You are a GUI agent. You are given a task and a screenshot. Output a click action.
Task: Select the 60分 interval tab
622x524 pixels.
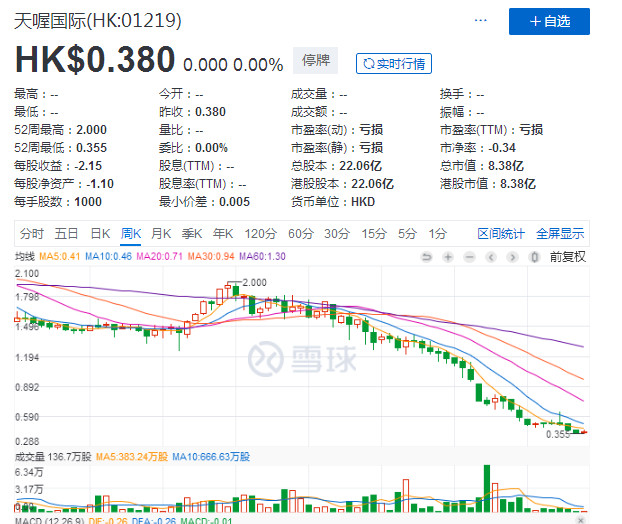[301, 234]
